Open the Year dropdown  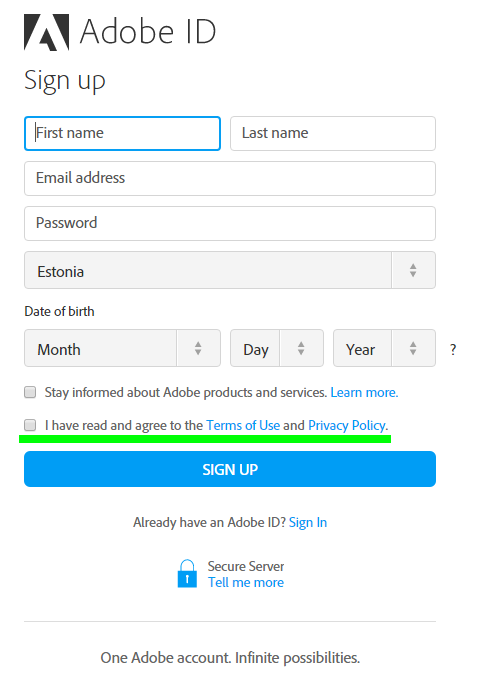[x=384, y=348]
